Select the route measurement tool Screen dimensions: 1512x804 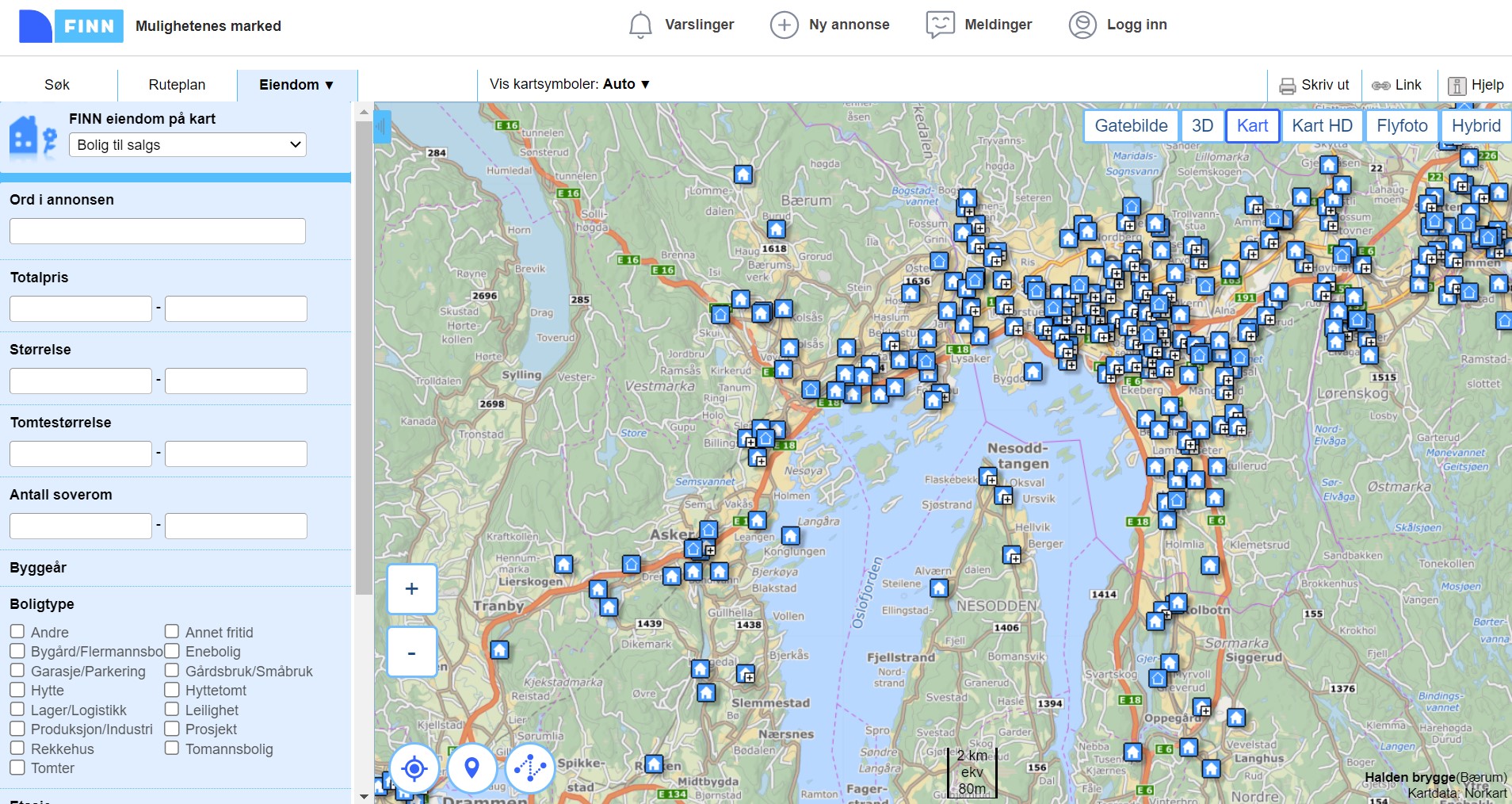coord(529,768)
